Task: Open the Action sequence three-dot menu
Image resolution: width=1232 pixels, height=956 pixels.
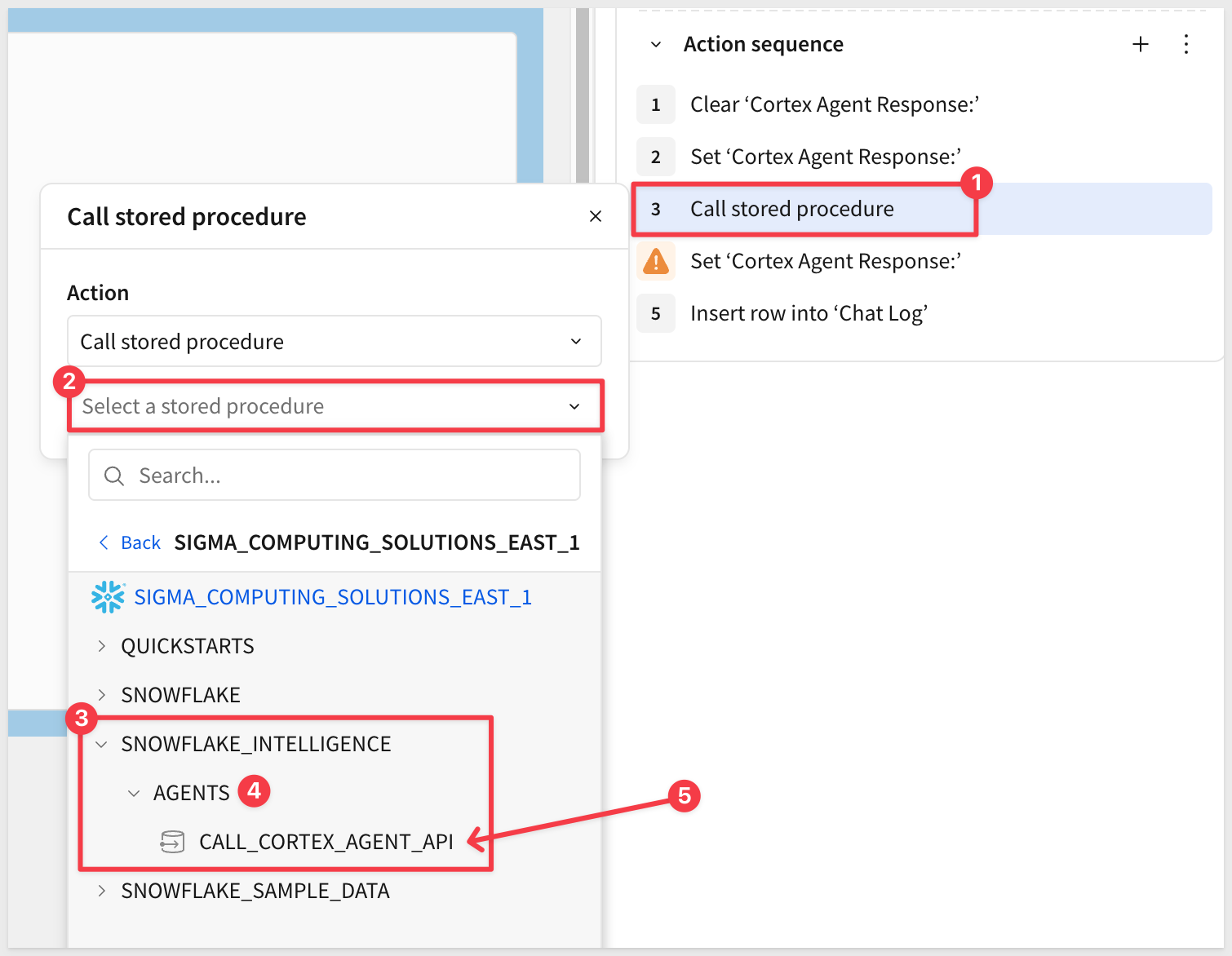Action: [1185, 45]
